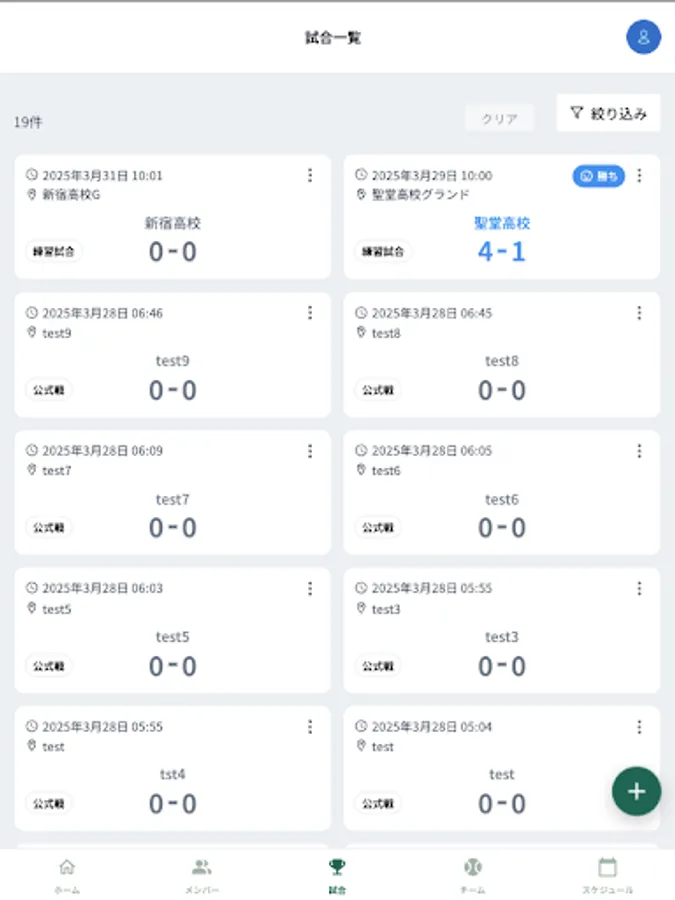The image size is (675, 900).
Task: Expand options for the 聖堂高校 match card
Action: [639, 175]
